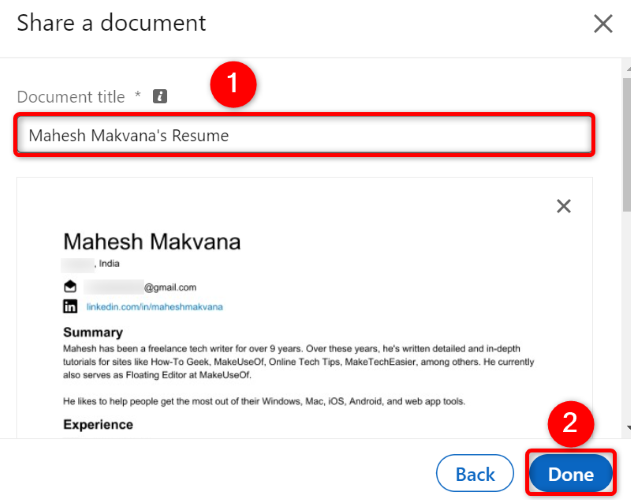The height and width of the screenshot is (500, 631).
Task: Click the Summary heading in preview
Action: click(x=93, y=332)
